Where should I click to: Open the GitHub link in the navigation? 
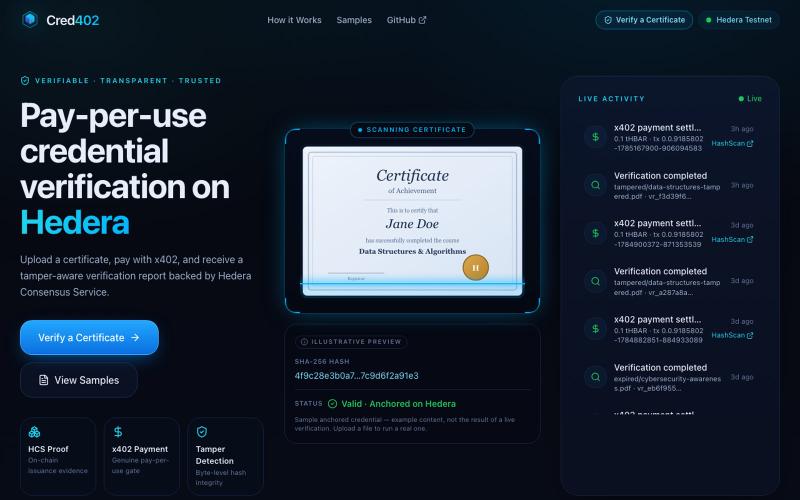pyautogui.click(x=406, y=20)
